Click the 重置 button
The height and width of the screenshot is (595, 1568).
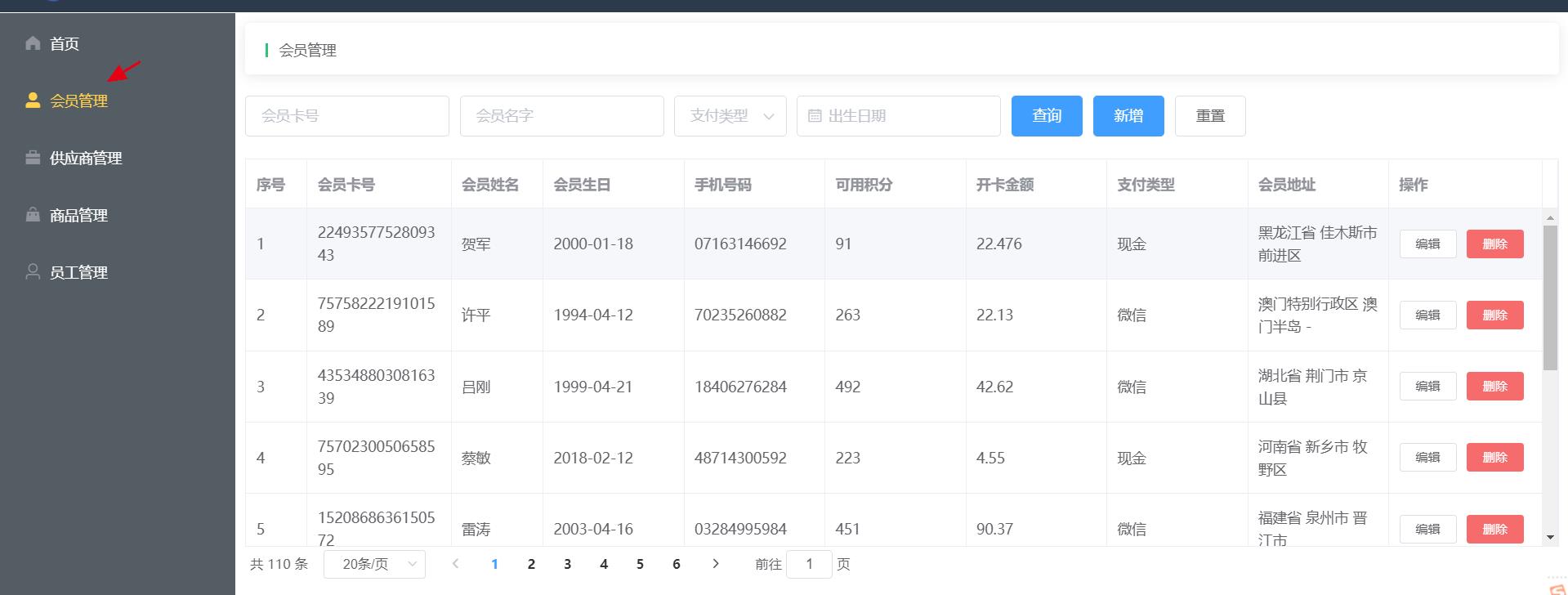pos(1210,116)
